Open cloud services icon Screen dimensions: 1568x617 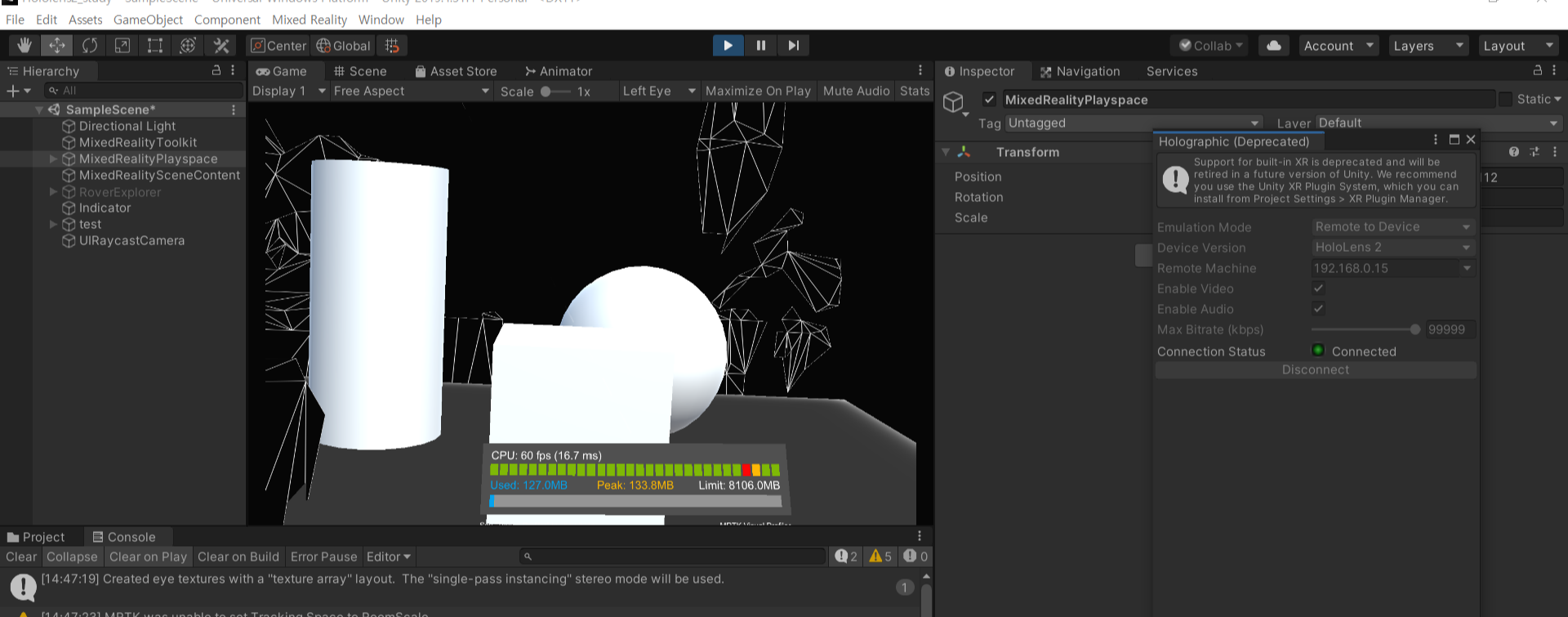tap(1273, 46)
